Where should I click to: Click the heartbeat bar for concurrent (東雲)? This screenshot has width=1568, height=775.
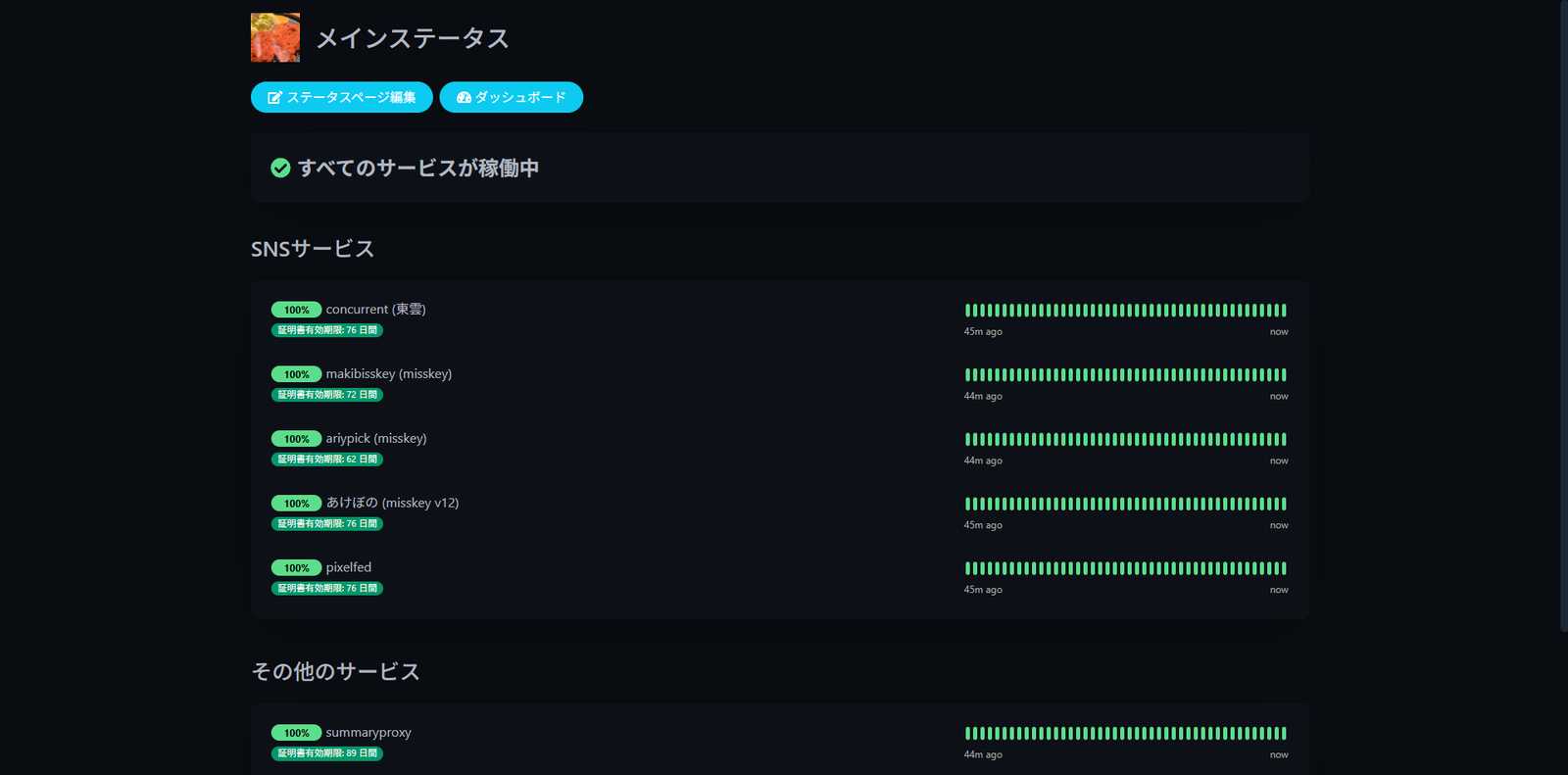tap(1125, 311)
